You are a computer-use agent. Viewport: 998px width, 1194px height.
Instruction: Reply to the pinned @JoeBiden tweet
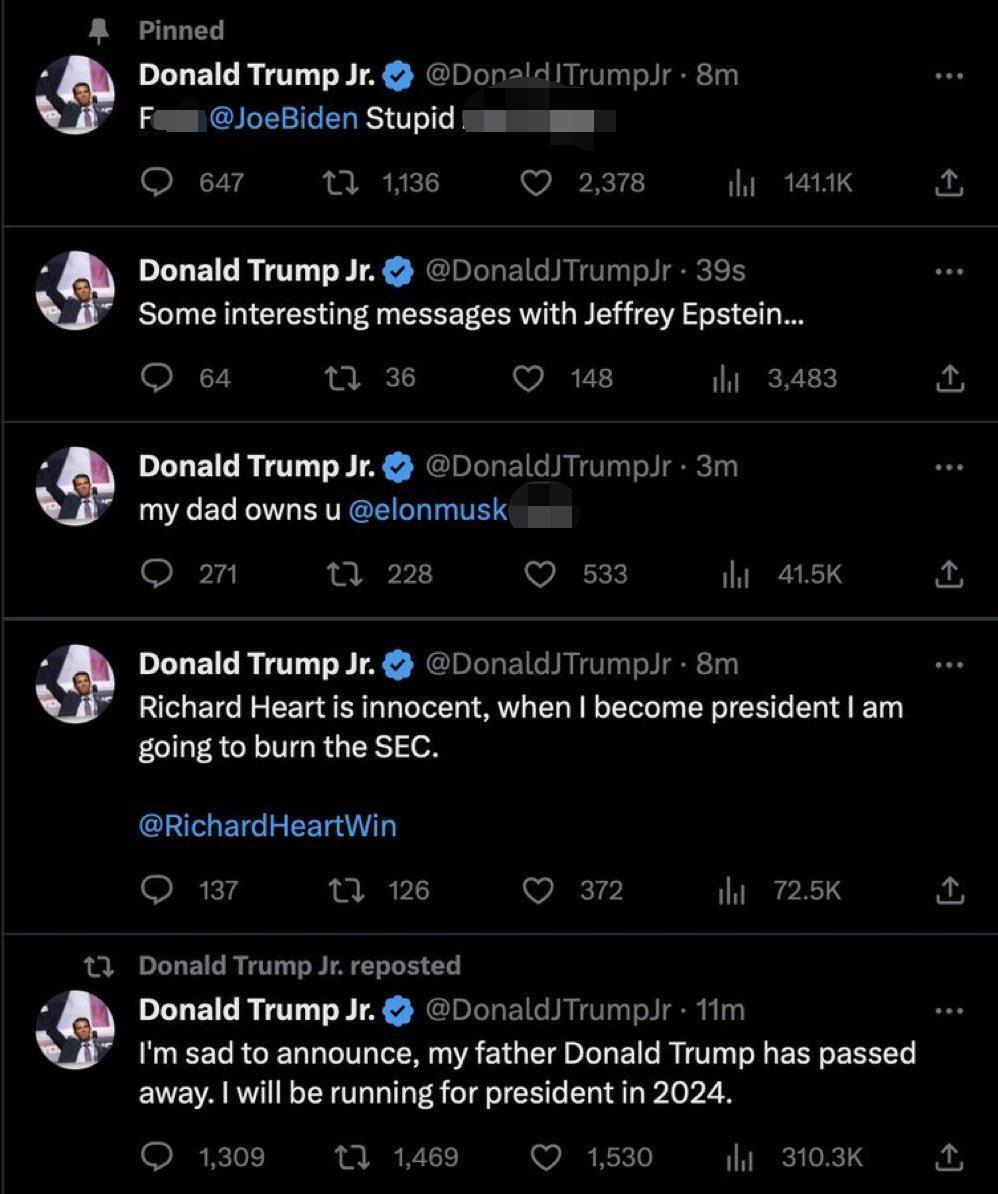(x=157, y=182)
